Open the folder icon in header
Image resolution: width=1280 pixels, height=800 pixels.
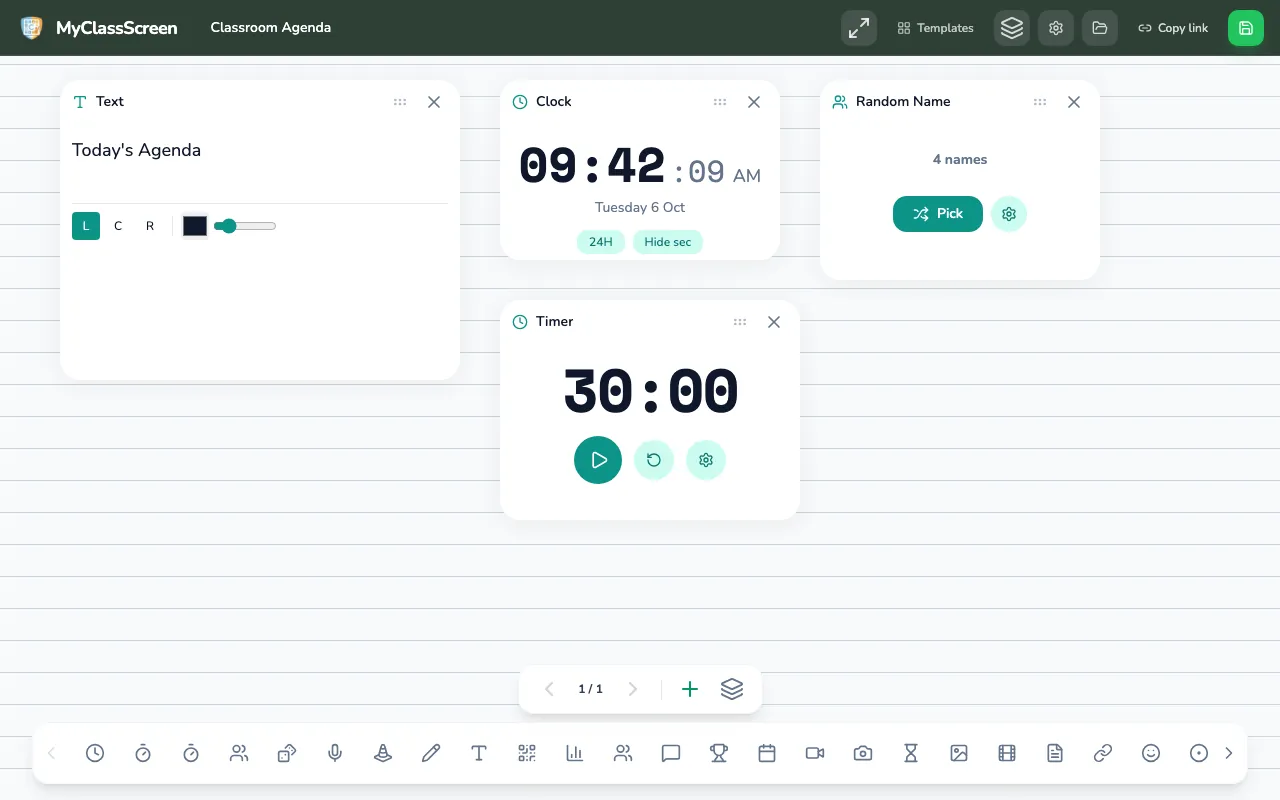[1100, 28]
